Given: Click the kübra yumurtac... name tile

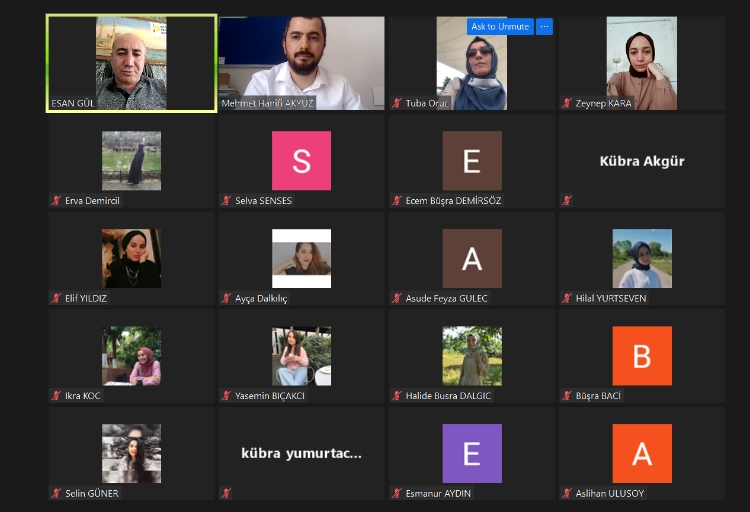Looking at the screenshot, I should (301, 453).
